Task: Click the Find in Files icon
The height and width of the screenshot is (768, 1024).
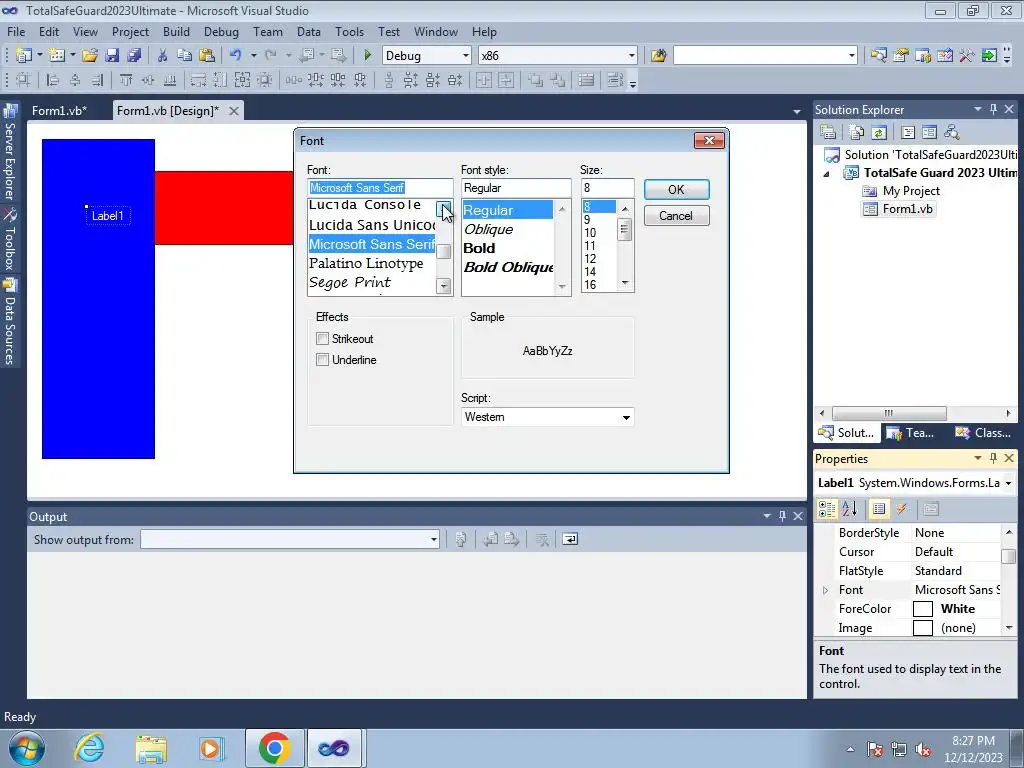Action: pyautogui.click(x=658, y=56)
